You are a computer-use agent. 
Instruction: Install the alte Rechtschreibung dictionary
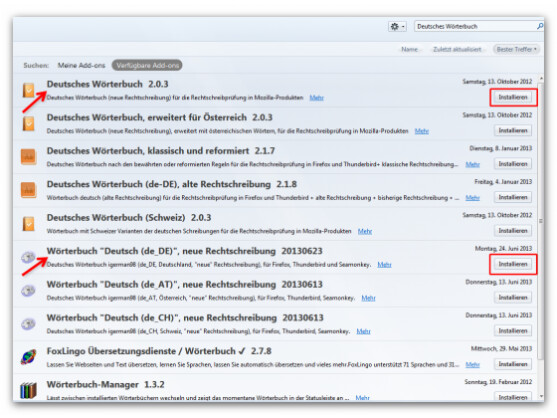[x=513, y=197]
